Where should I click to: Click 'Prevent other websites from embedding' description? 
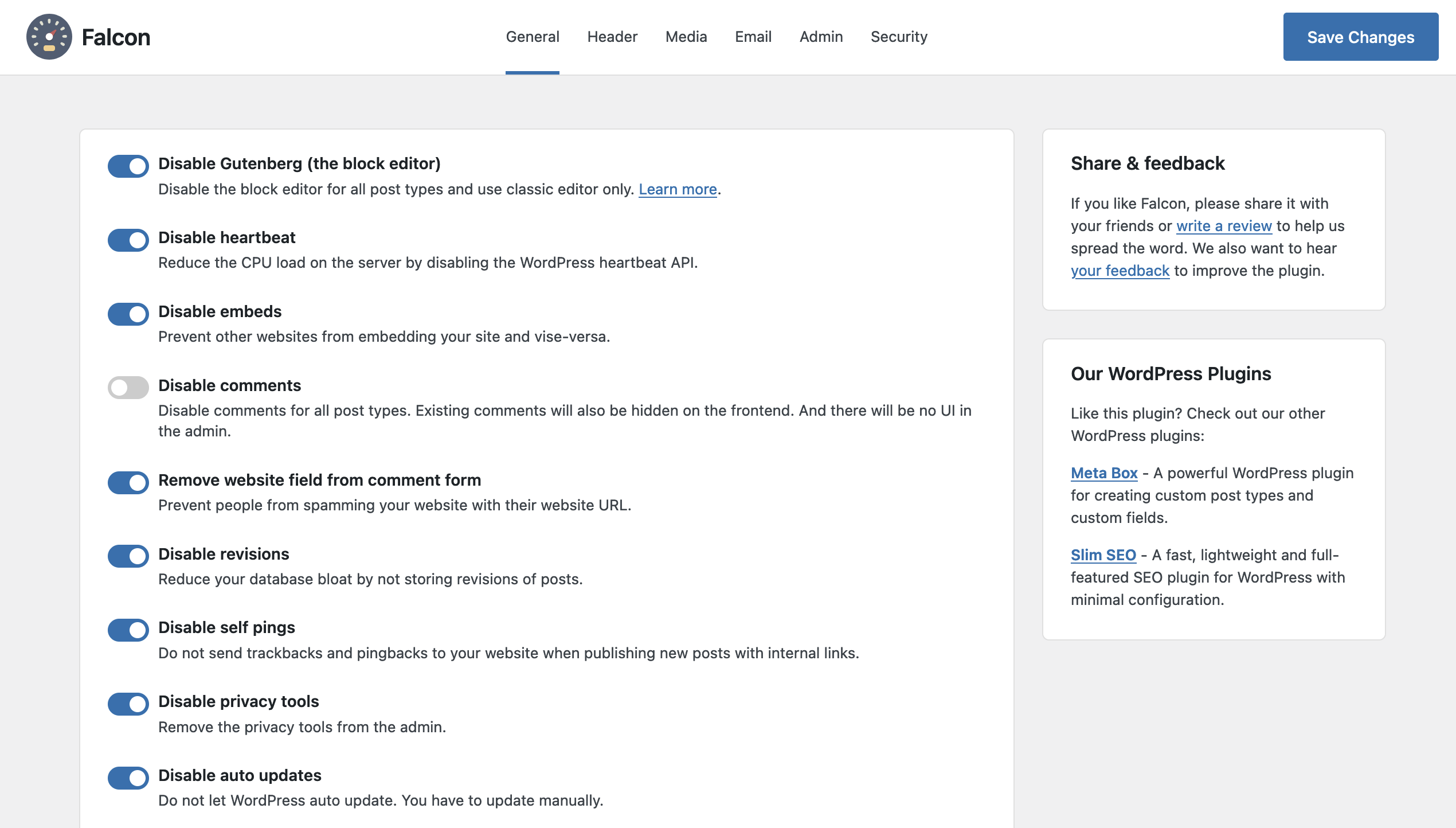pos(384,337)
